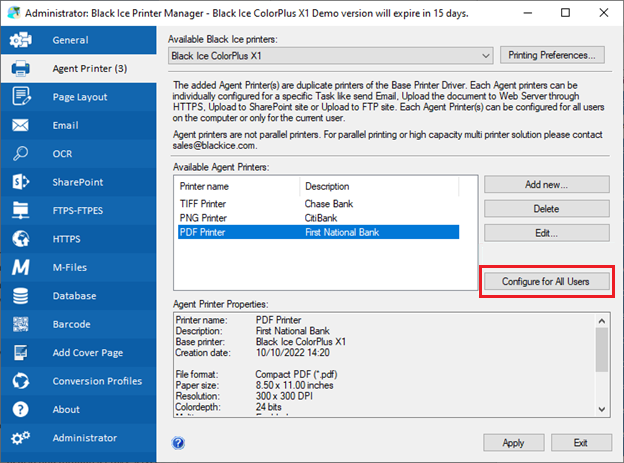Click up arrow of properties scrollbar
The height and width of the screenshot is (463, 624).
(602, 321)
